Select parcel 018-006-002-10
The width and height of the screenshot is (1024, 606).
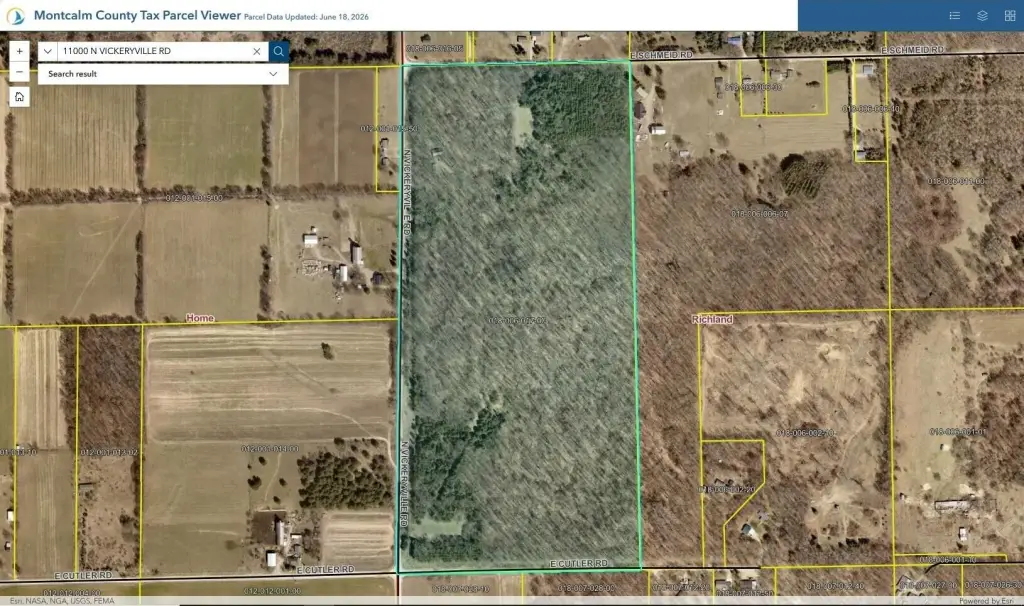(805, 433)
